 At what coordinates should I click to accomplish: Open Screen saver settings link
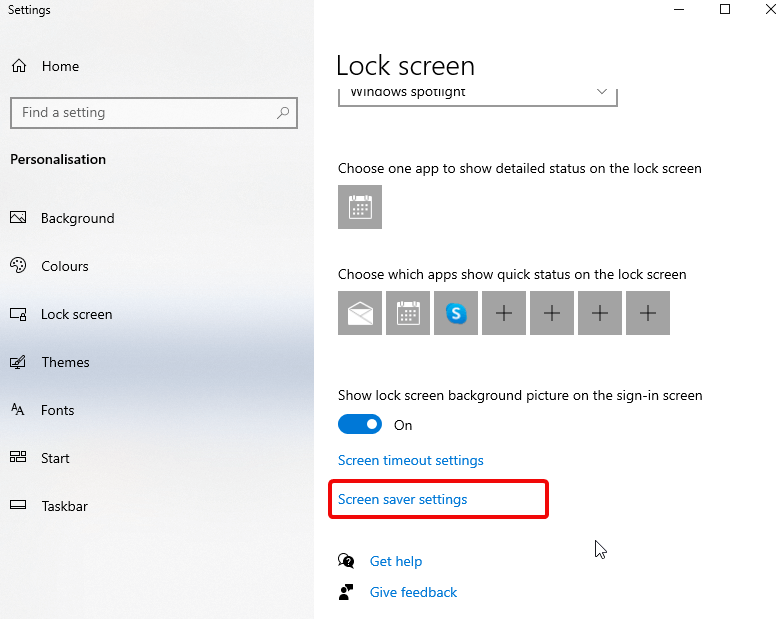click(402, 499)
